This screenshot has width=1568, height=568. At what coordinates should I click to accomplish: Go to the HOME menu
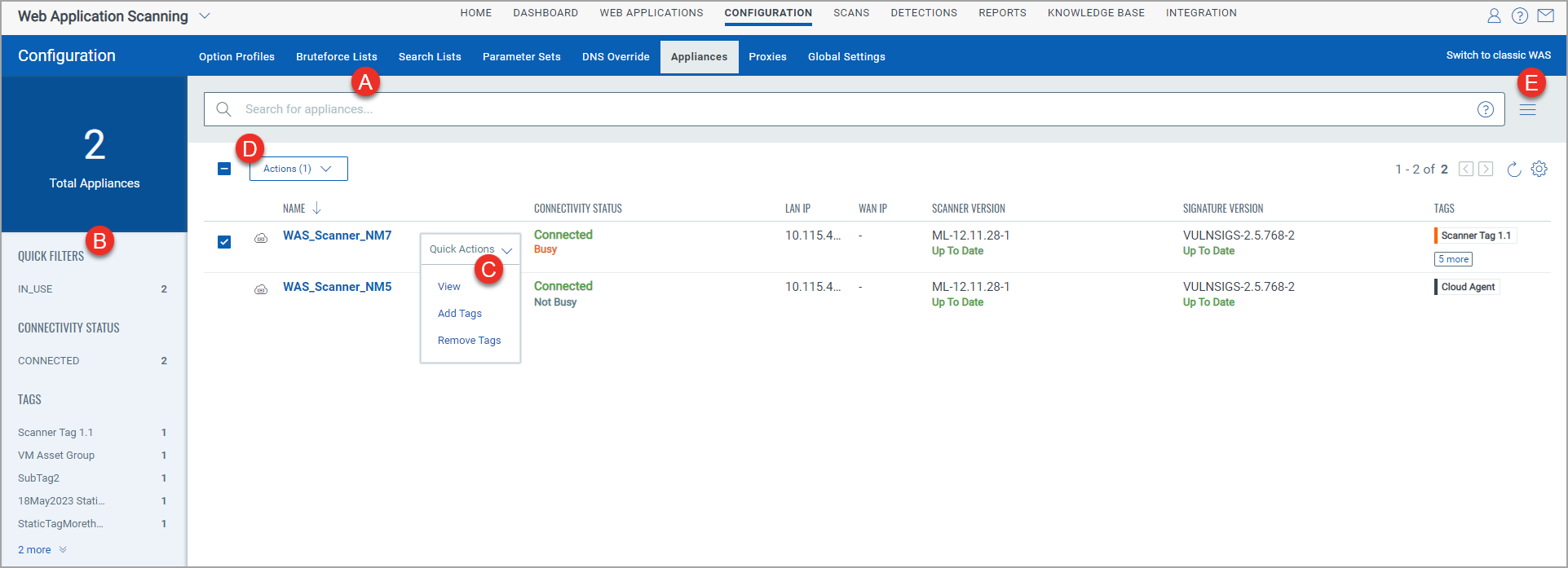[476, 13]
